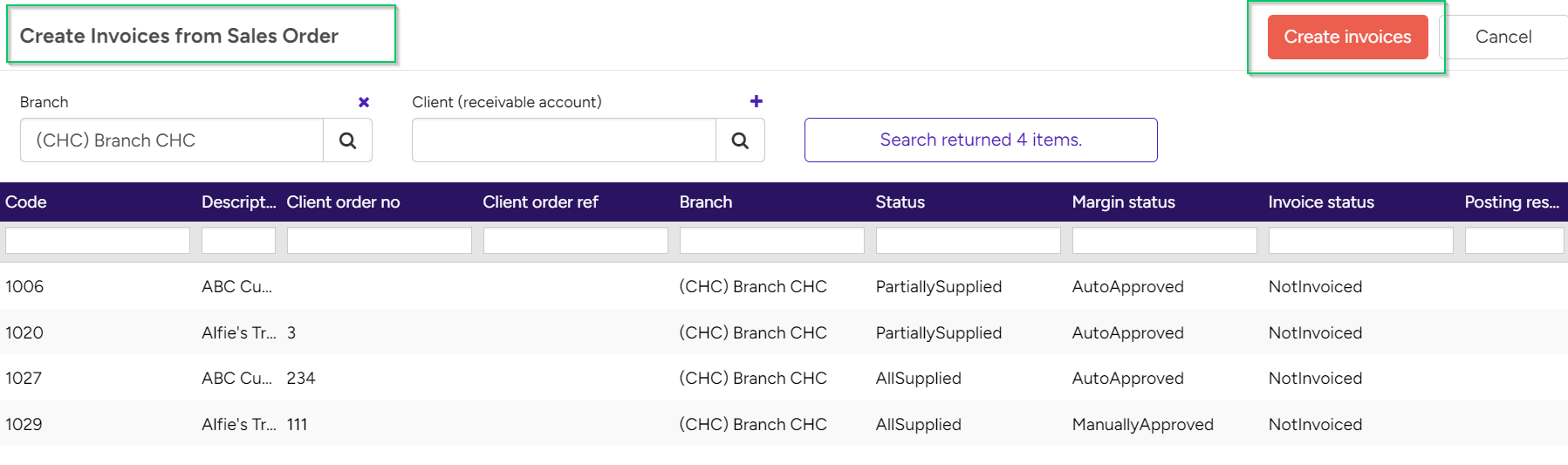The width and height of the screenshot is (1568, 465).
Task: Click the Client search magnifier icon
Action: (x=740, y=140)
